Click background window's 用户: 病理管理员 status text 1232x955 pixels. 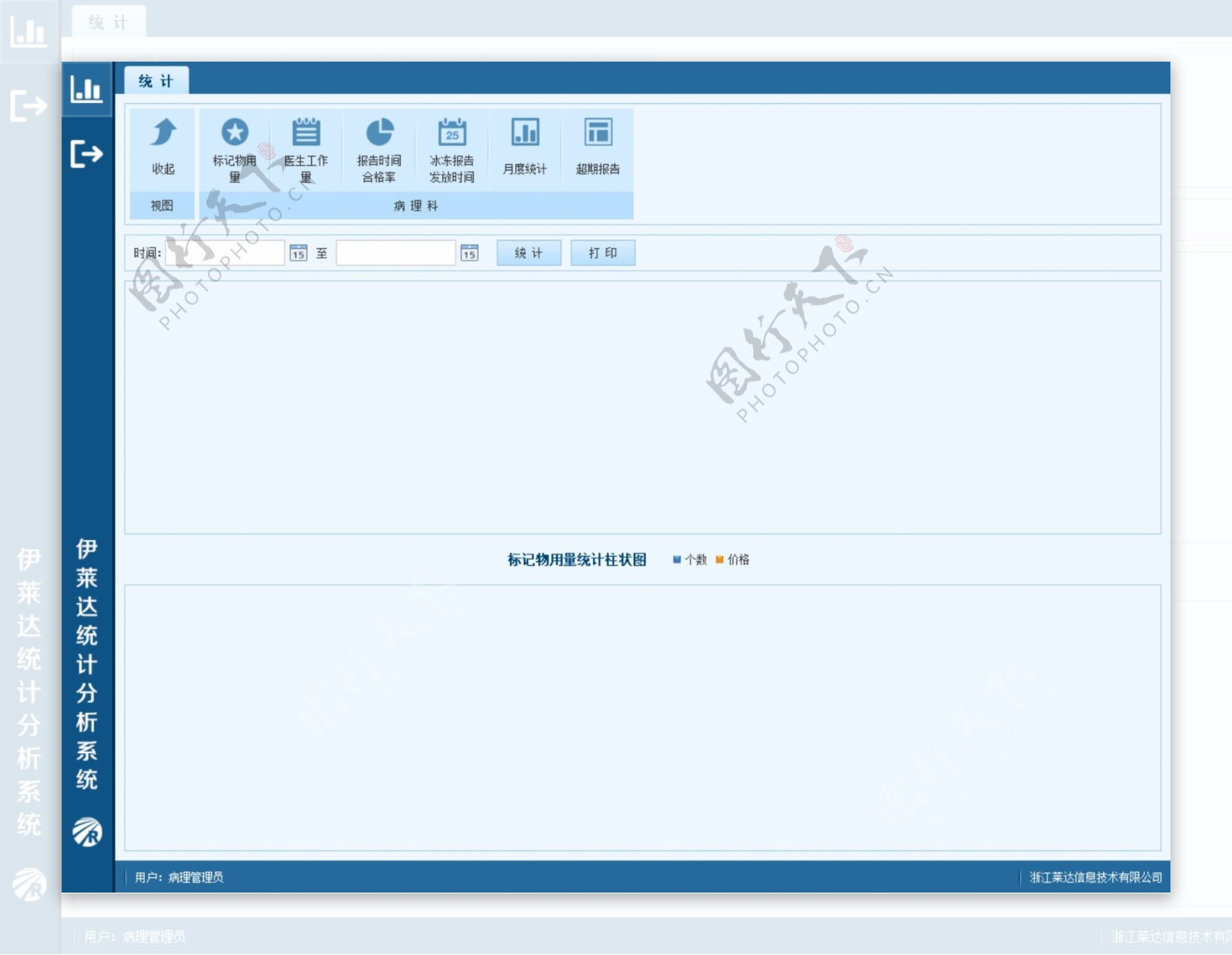[x=135, y=937]
